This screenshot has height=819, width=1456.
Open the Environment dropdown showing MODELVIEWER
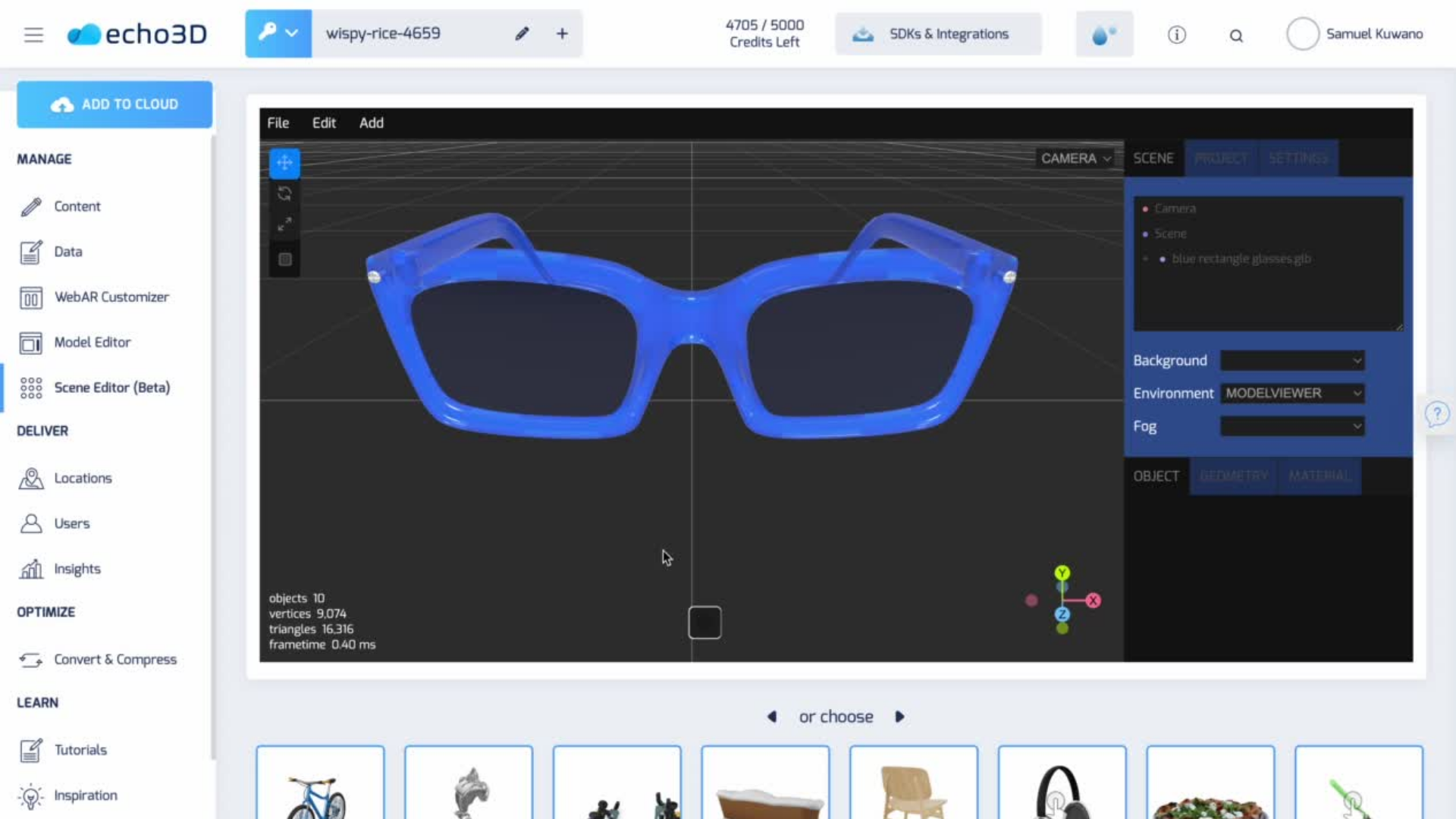(1291, 393)
